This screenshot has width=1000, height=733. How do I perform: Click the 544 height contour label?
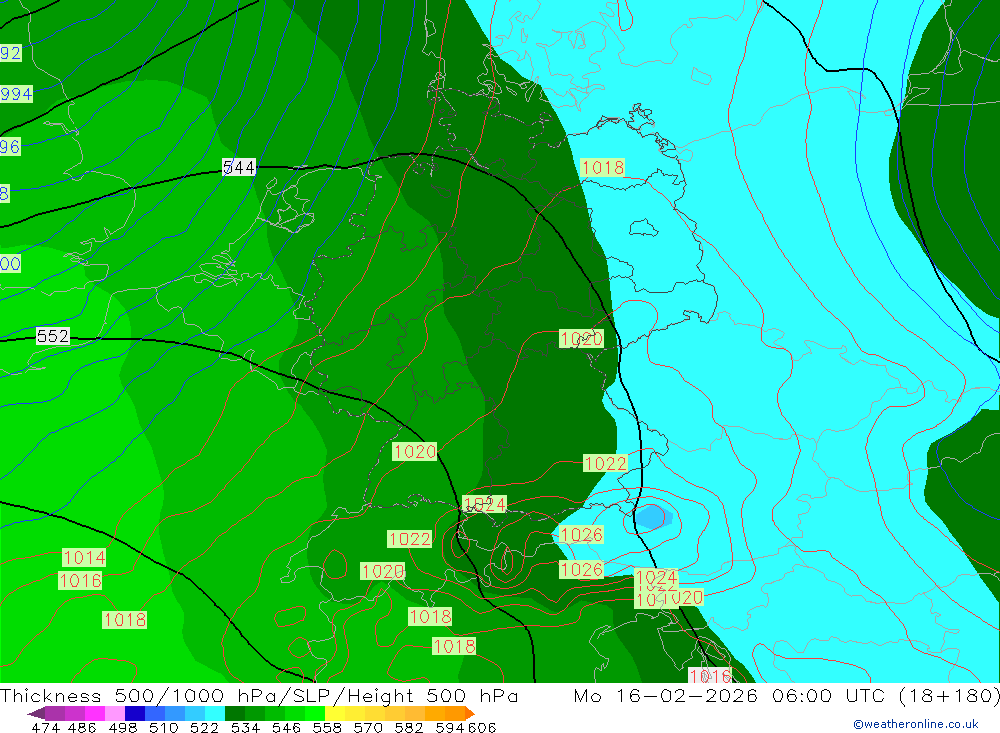[x=239, y=167]
